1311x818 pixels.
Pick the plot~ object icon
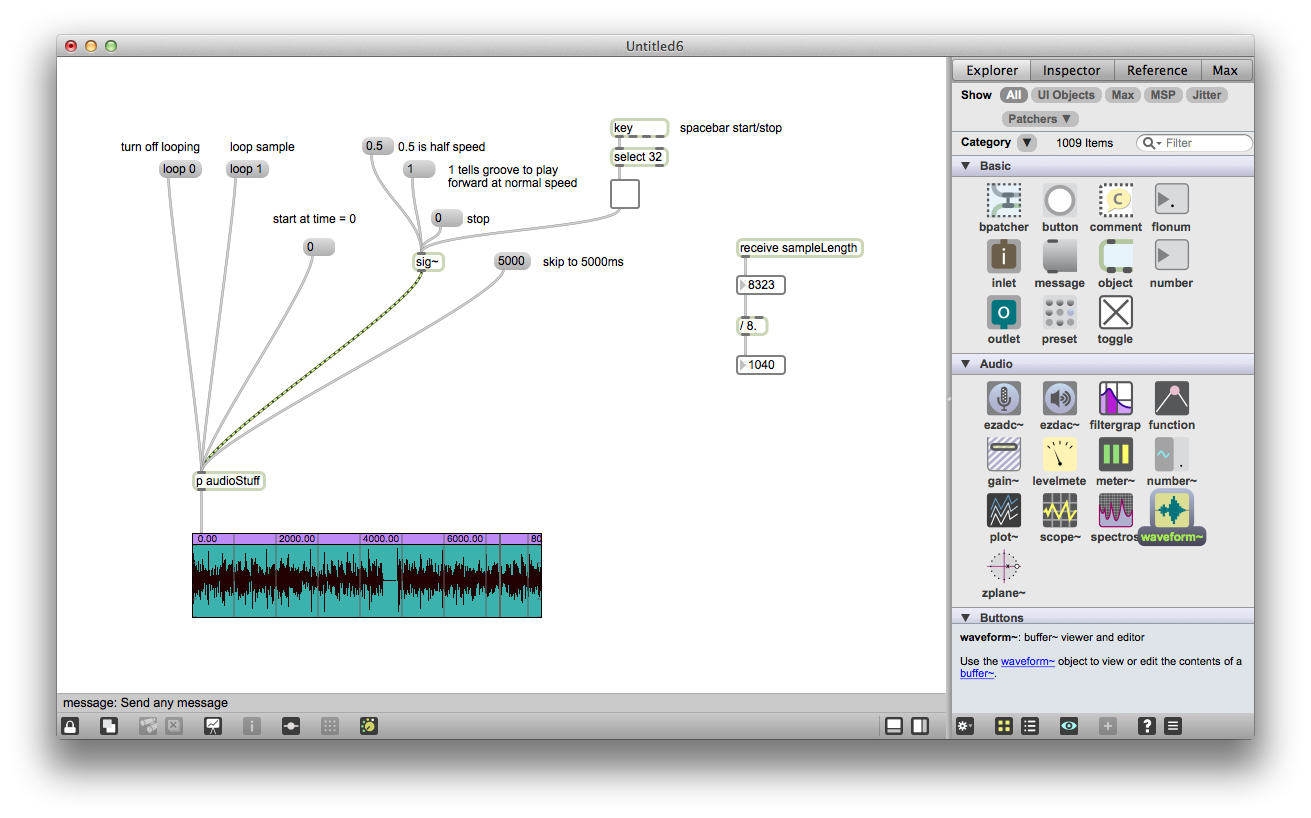click(x=1004, y=510)
